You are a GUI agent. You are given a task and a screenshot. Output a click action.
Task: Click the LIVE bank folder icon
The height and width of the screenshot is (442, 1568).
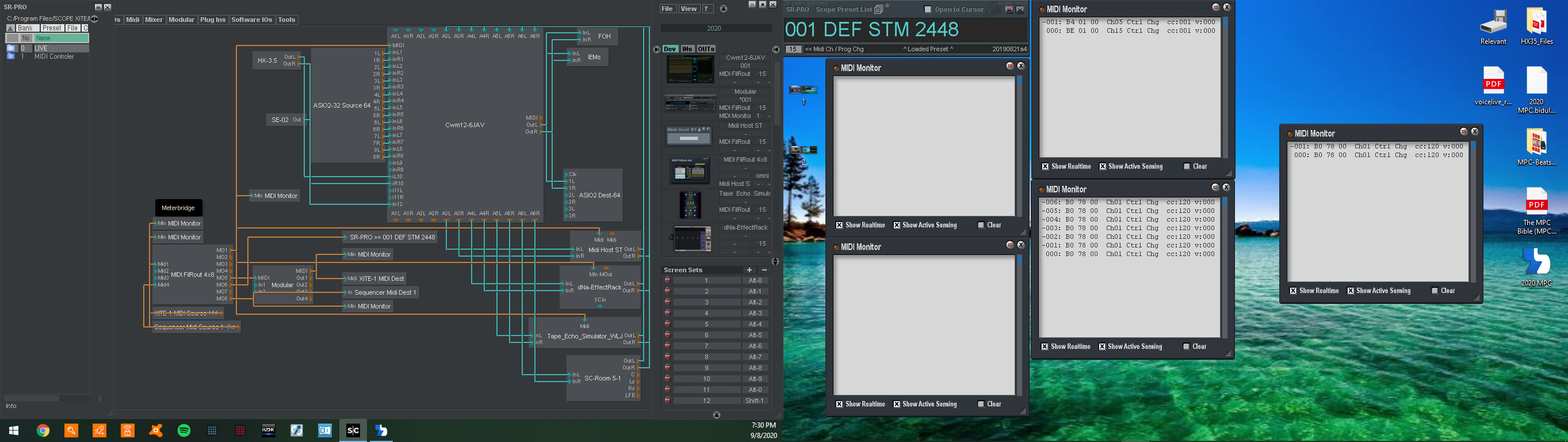click(x=10, y=48)
